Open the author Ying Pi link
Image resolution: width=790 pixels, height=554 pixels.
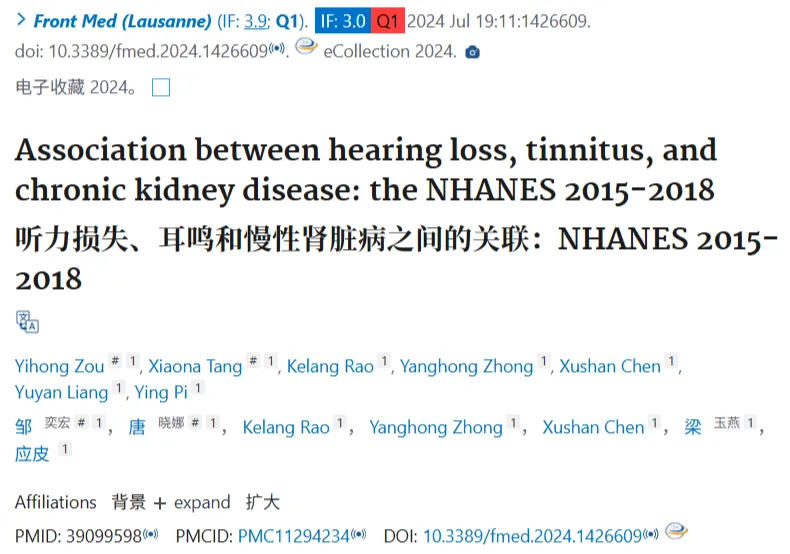click(161, 392)
